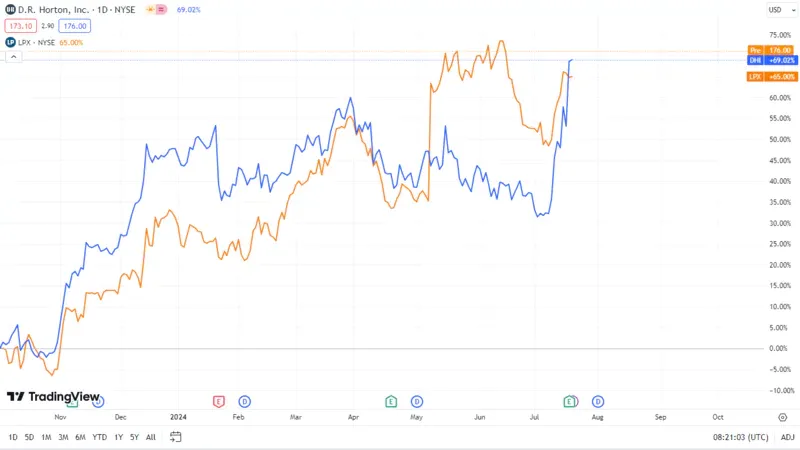This screenshot has width=800, height=450.
Task: Open the USD currency dropdown
Action: coord(782,10)
